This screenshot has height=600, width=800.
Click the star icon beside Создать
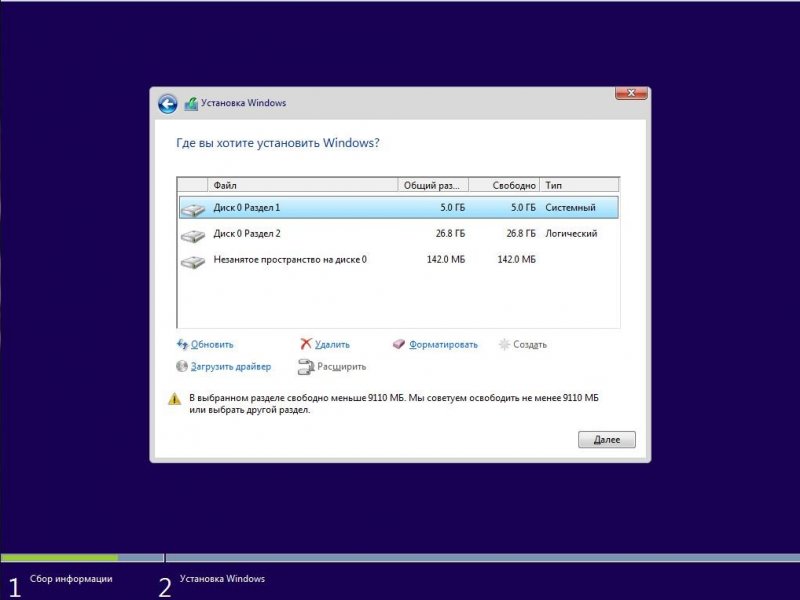(x=504, y=344)
